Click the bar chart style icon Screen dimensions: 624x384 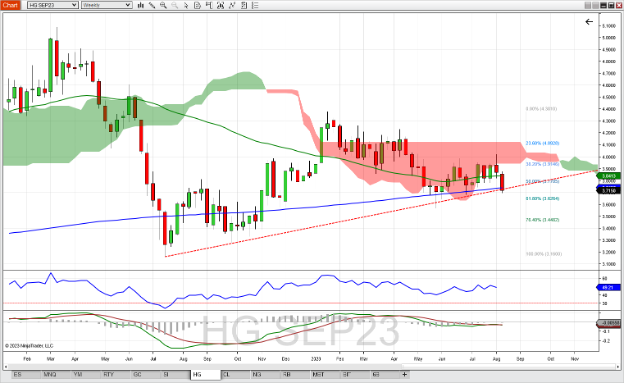(140, 5)
